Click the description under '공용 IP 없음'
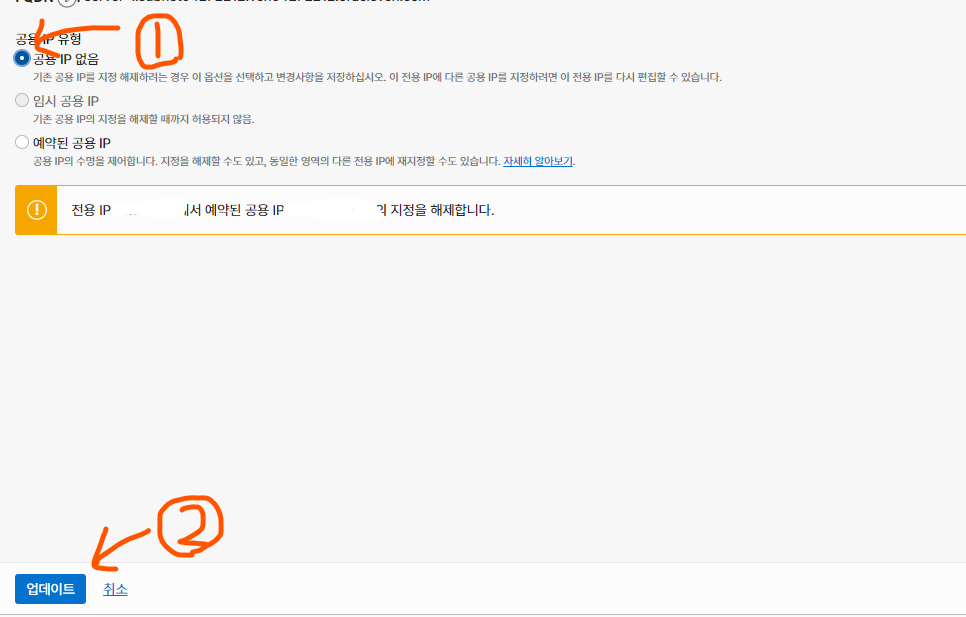Image resolution: width=966 pixels, height=617 pixels. coord(377,78)
